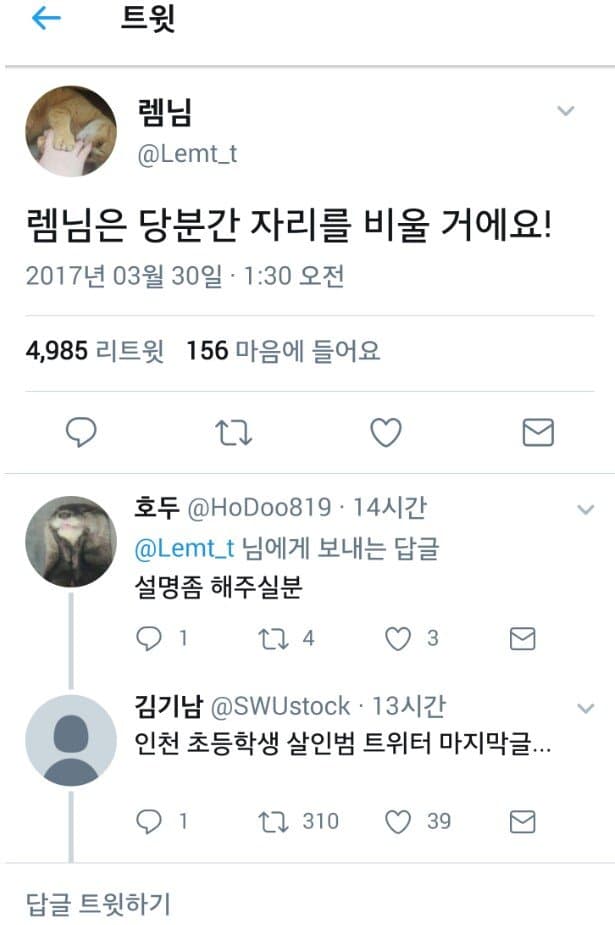Reply to the main tweet
This screenshot has width=615, height=925.
click(81, 432)
